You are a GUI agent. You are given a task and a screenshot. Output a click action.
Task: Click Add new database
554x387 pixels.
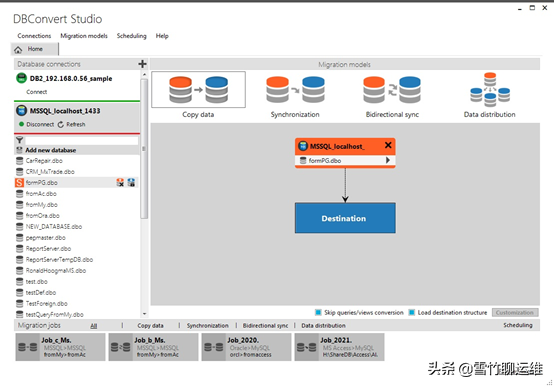click(x=51, y=150)
